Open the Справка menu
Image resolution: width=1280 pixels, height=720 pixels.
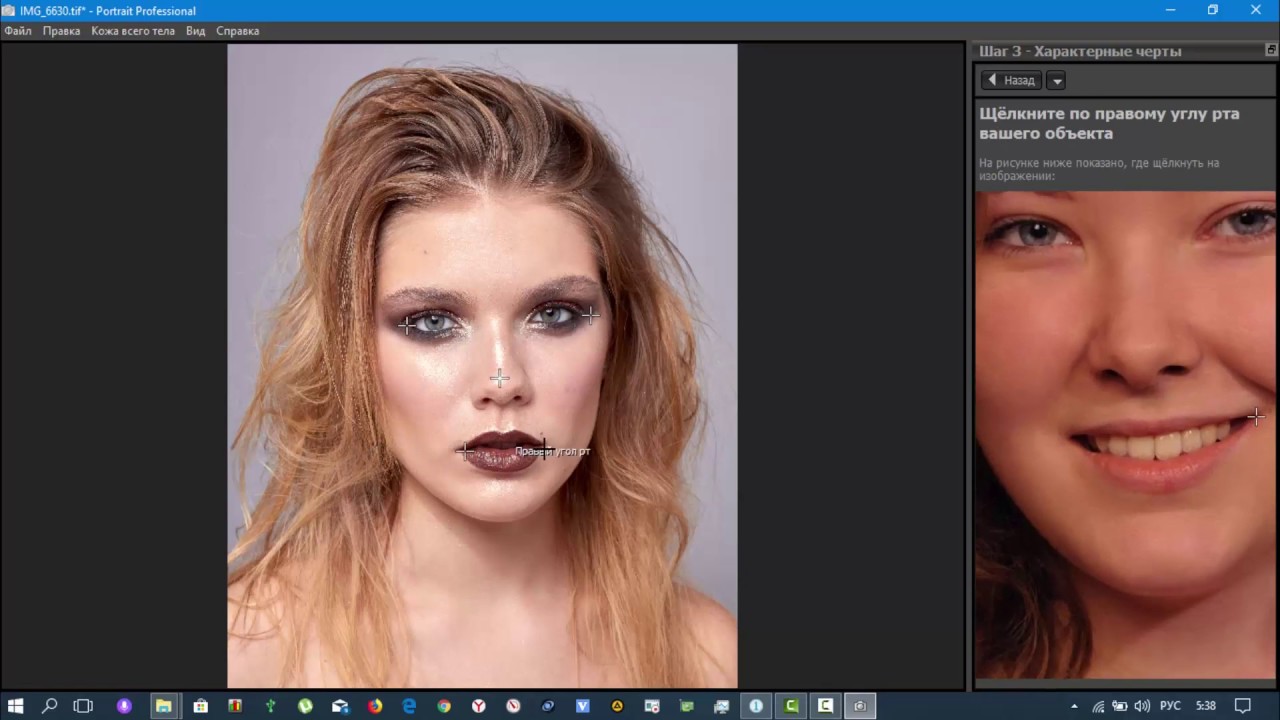(x=238, y=31)
